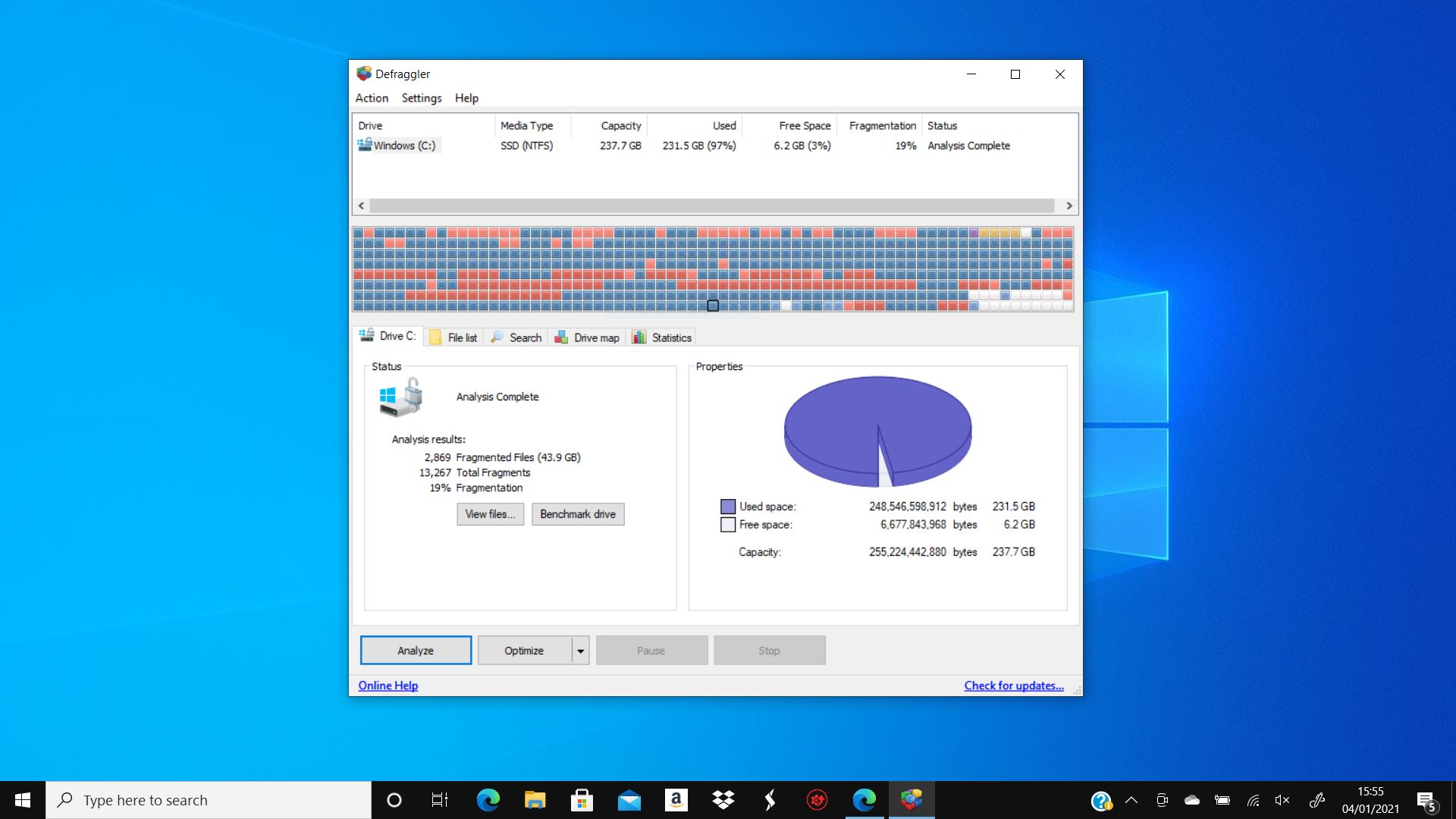
Task: Click the View files button
Action: coord(489,514)
